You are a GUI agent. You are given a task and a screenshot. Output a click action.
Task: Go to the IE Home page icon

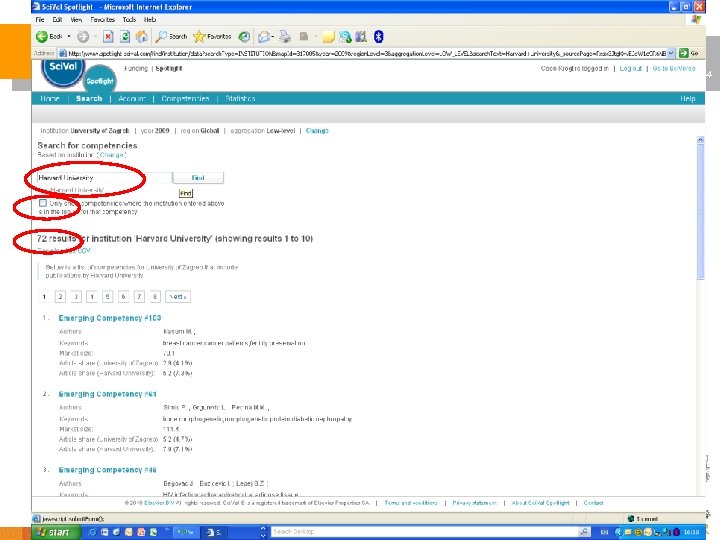point(142,36)
